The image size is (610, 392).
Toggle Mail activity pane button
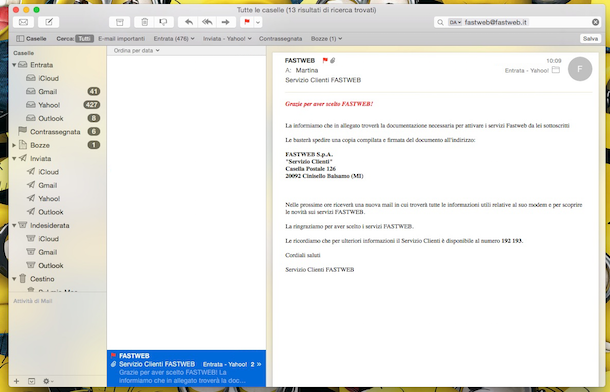click(x=32, y=381)
